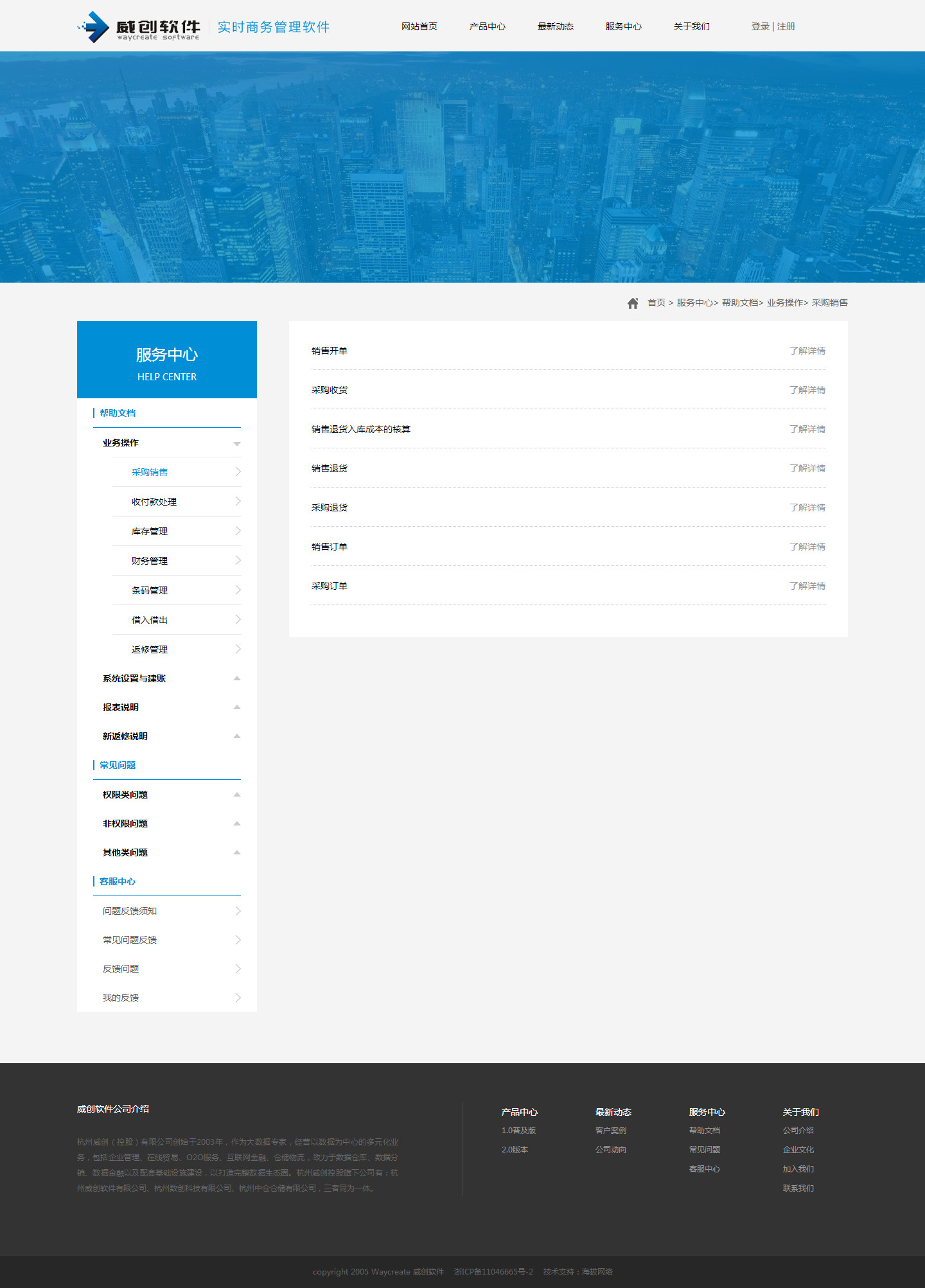Viewport: 925px width, 1288px height.
Task: Click arrow icon beside 我的反馈
Action: [x=238, y=998]
